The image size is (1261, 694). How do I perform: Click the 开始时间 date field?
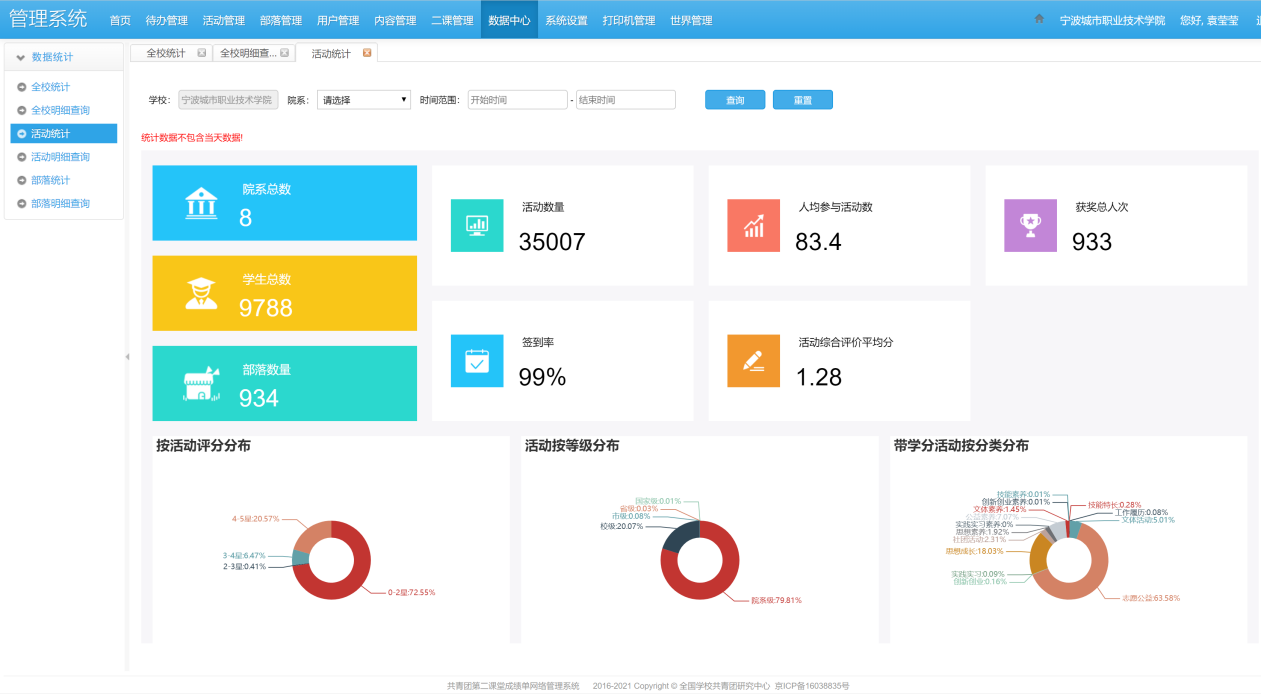click(x=518, y=100)
